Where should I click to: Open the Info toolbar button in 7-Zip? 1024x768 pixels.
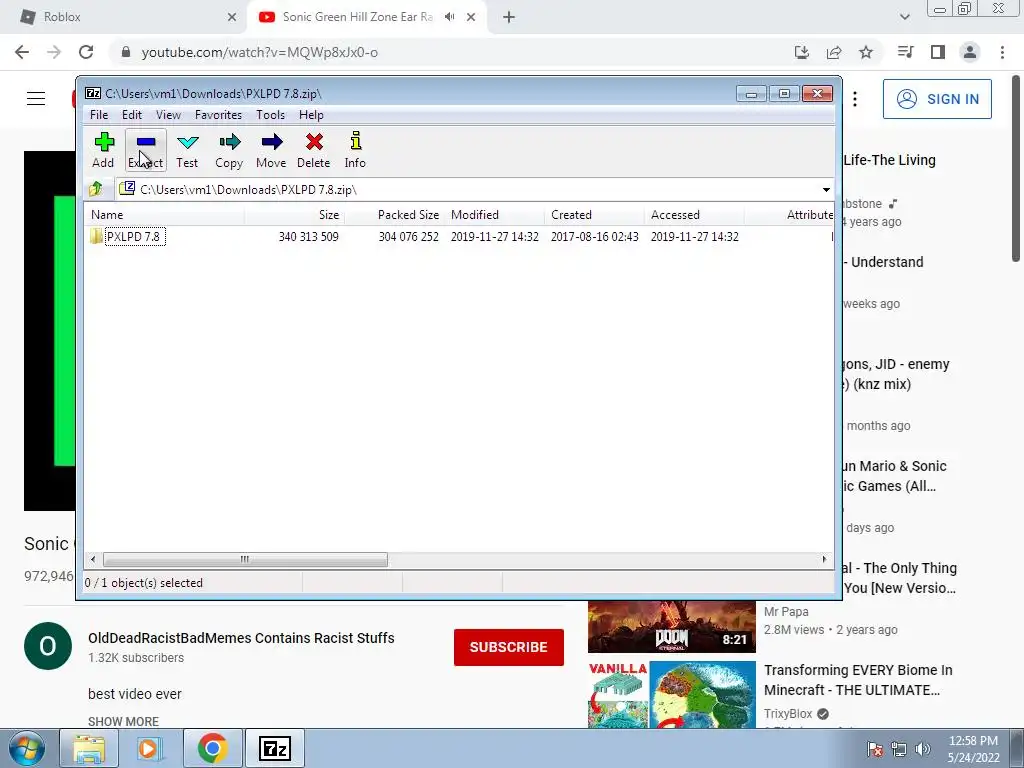point(355,151)
